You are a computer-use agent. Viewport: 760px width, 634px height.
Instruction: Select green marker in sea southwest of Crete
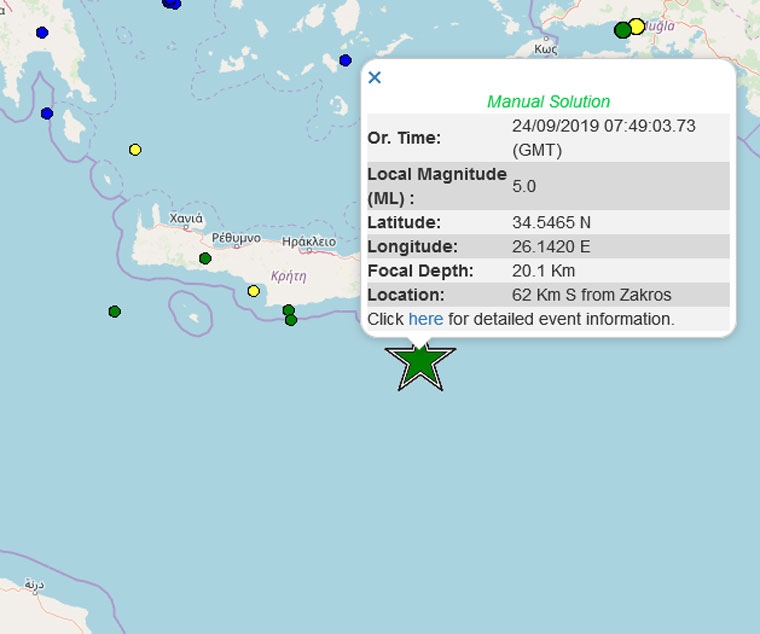(115, 312)
